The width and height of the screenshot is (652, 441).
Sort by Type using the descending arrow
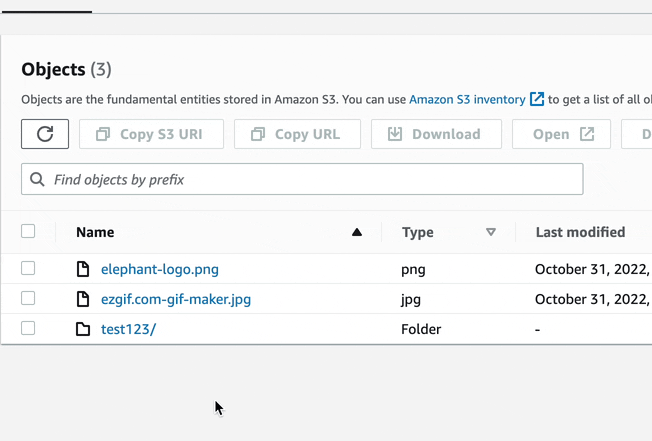490,232
